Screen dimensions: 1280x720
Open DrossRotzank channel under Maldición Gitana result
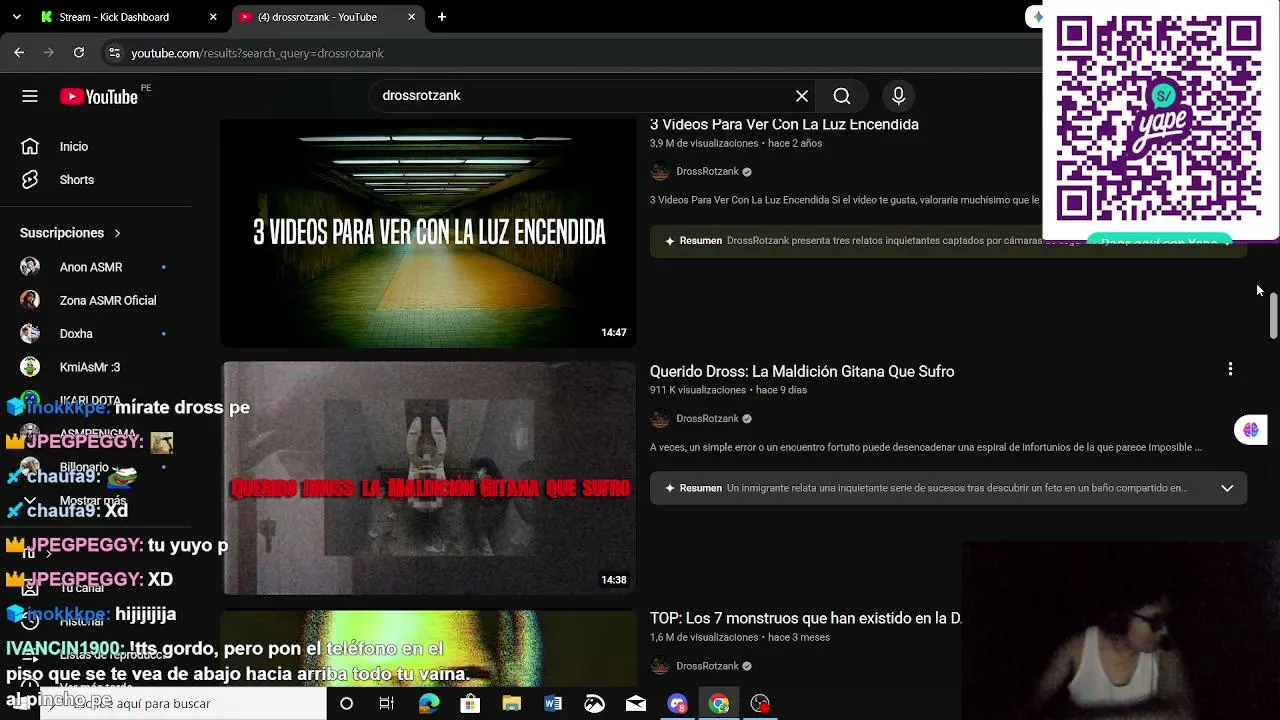click(707, 419)
